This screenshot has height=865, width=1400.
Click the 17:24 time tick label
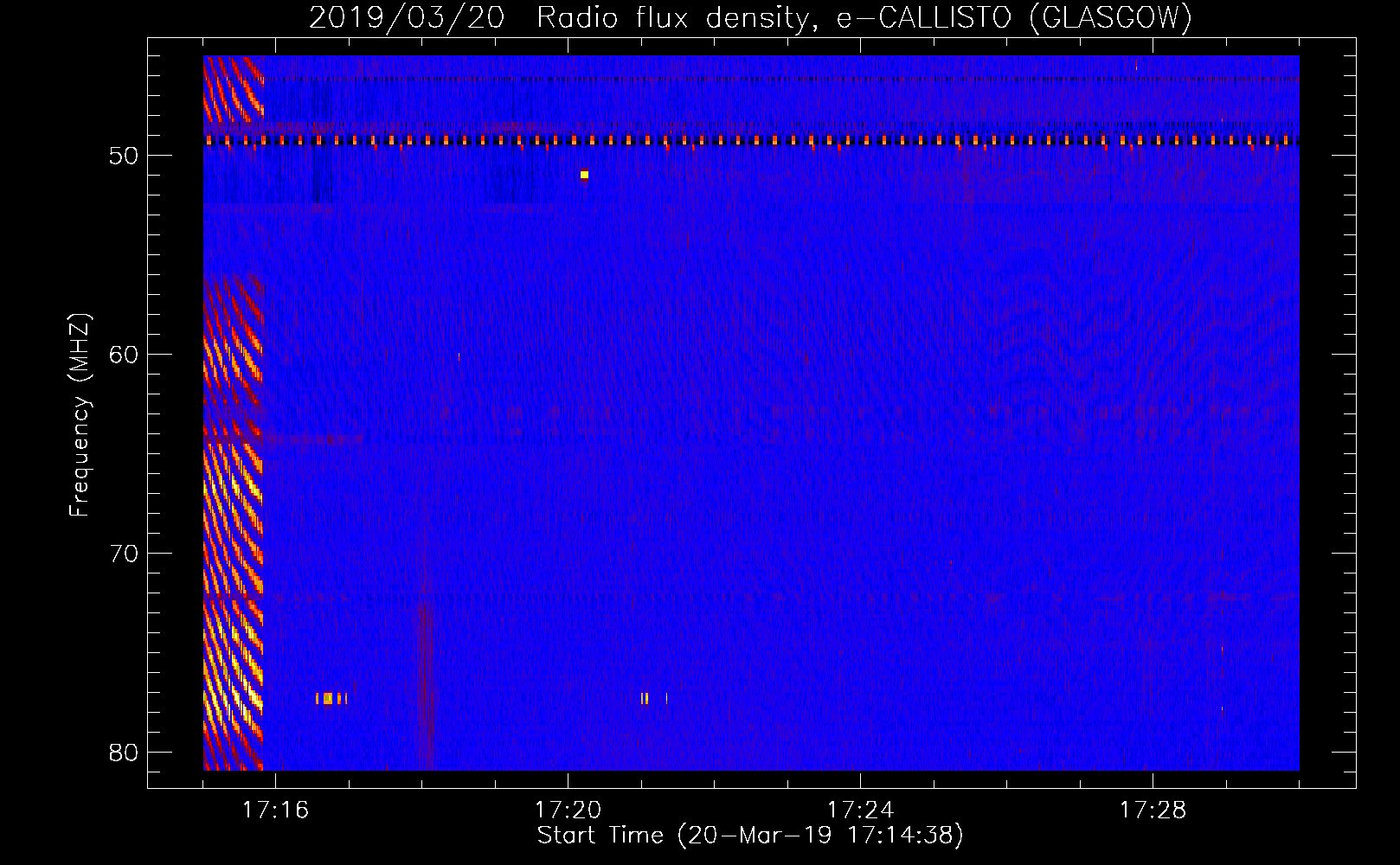coord(860,811)
